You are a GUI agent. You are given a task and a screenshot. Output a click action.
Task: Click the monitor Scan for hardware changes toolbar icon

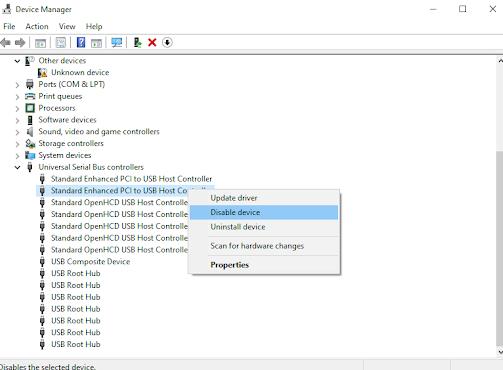click(x=117, y=42)
